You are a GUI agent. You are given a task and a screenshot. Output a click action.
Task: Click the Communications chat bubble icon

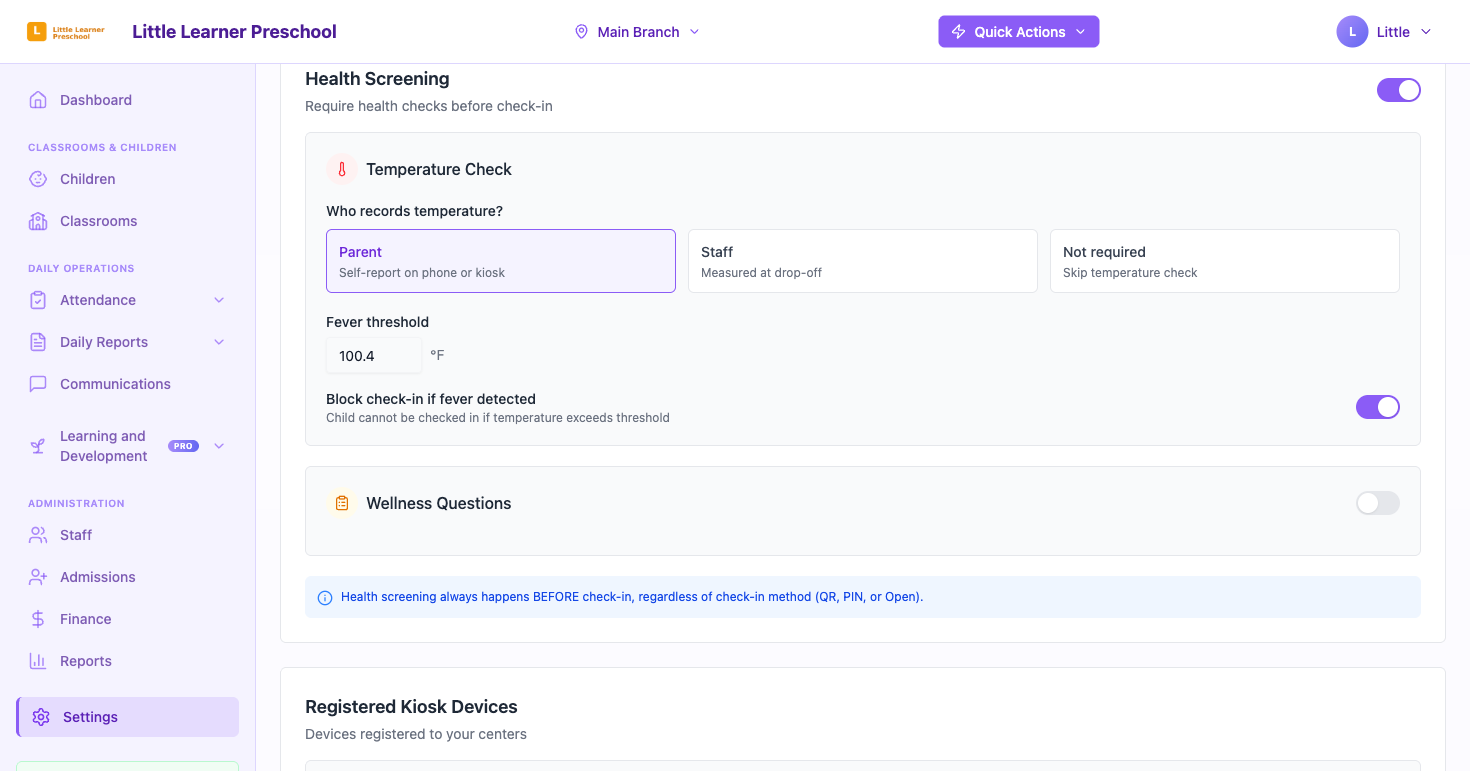[x=38, y=384]
